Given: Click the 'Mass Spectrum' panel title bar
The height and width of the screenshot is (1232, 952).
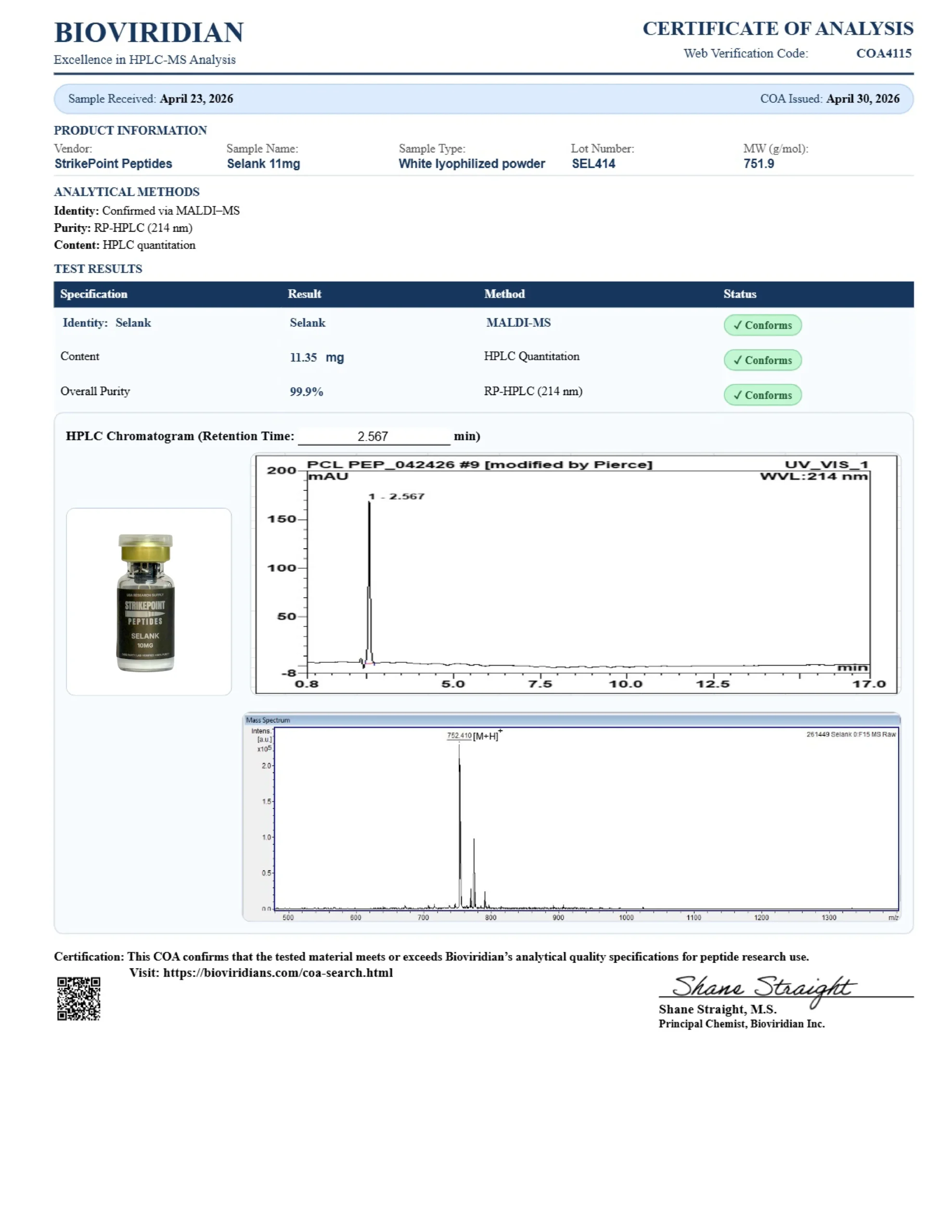Looking at the screenshot, I should (572, 720).
